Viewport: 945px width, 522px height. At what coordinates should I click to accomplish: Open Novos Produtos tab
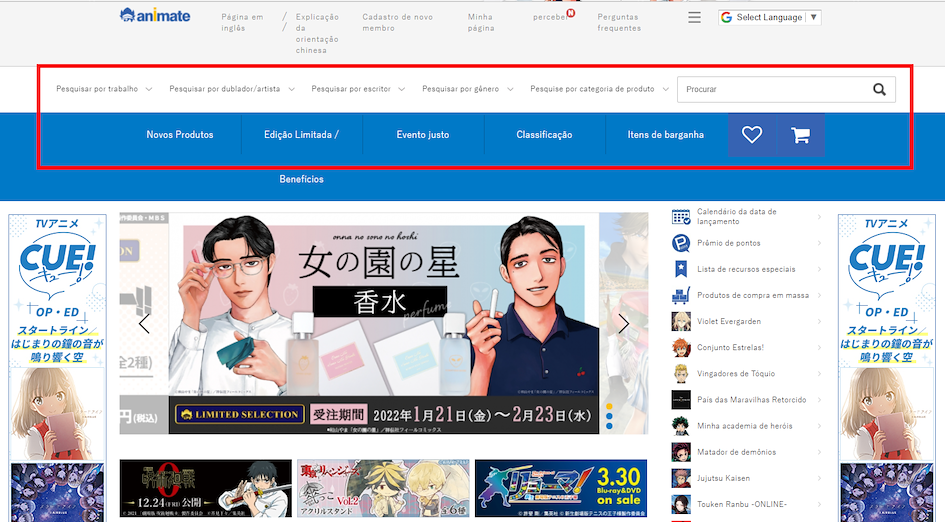(x=180, y=134)
